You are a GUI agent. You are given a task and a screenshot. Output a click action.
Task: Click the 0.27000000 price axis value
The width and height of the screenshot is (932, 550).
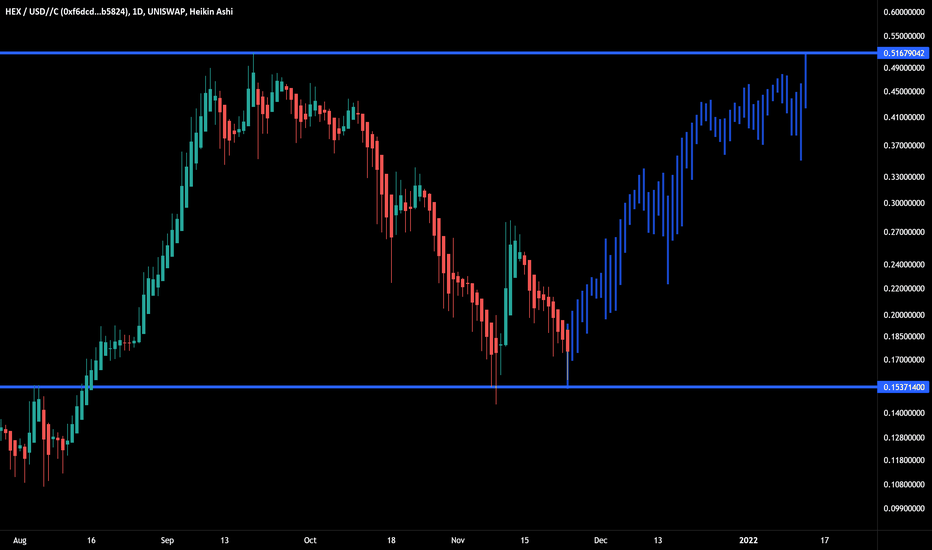click(904, 232)
